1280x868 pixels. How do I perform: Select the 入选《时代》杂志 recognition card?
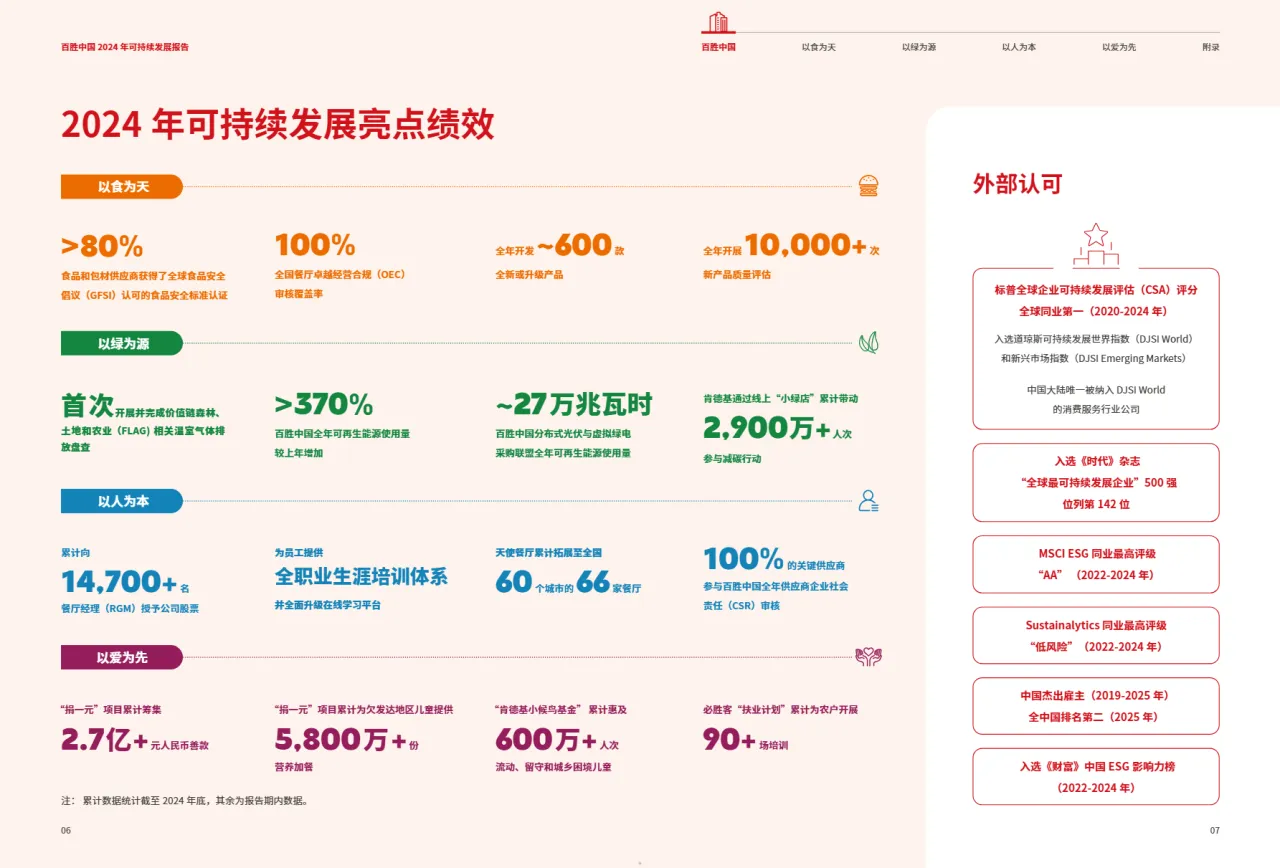pyautogui.click(x=1096, y=482)
